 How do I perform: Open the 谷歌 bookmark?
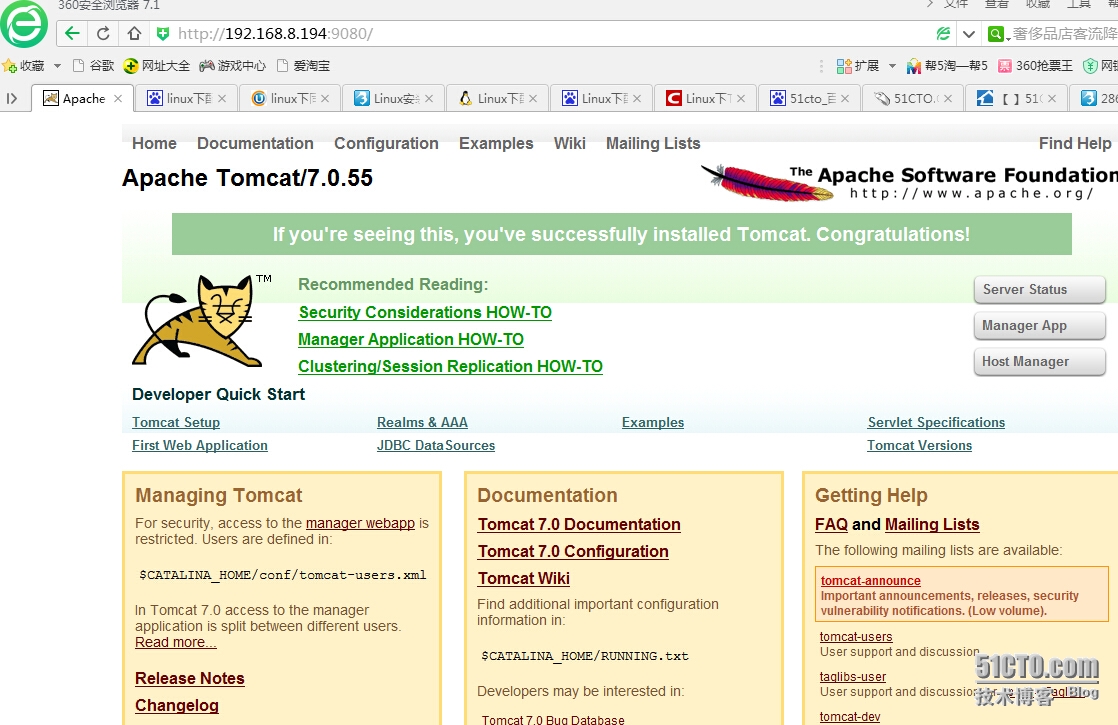click(93, 66)
